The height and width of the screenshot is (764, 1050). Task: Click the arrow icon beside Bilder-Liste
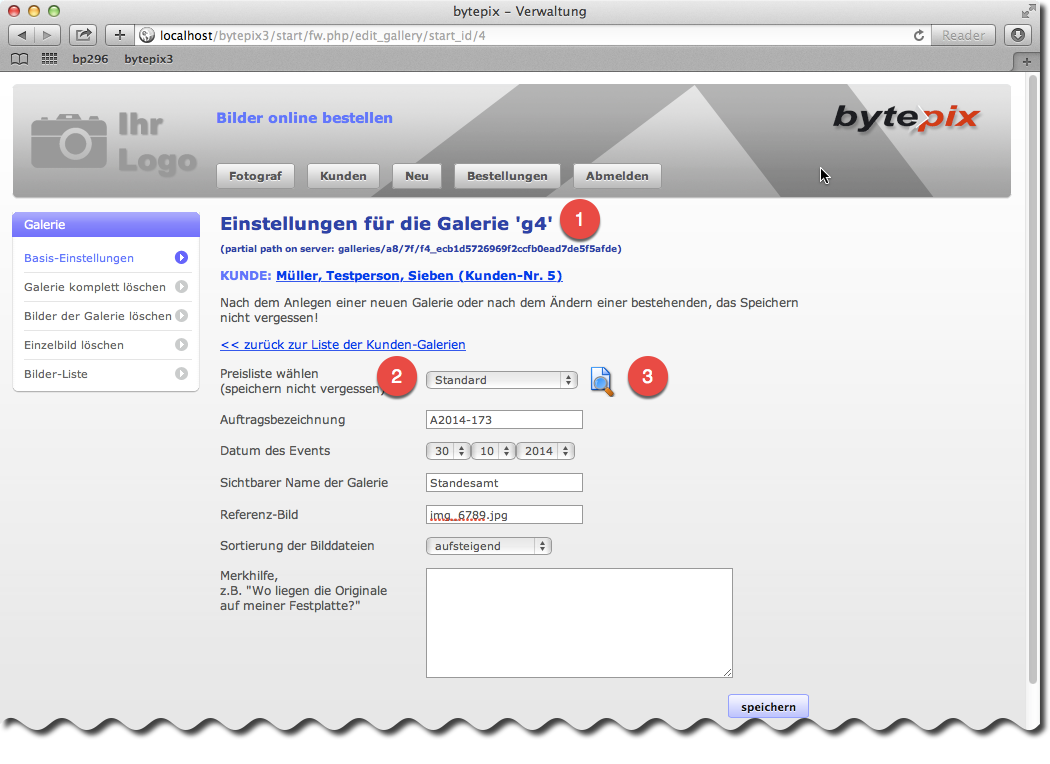click(181, 374)
